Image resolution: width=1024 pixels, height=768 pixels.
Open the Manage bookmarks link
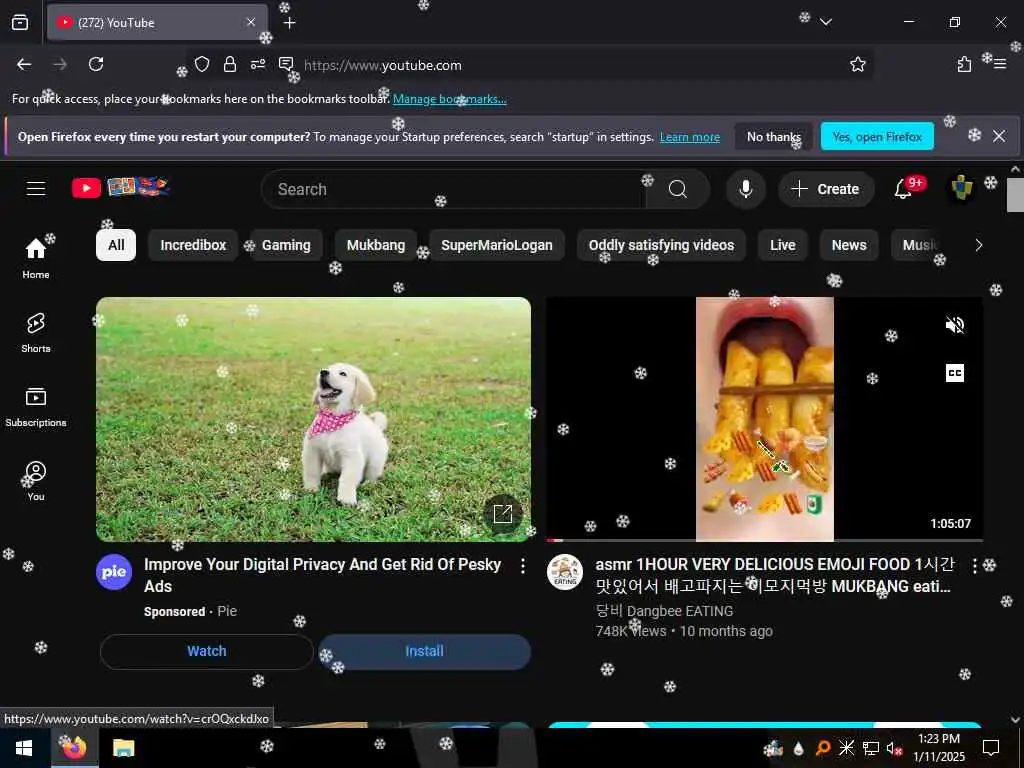click(x=449, y=99)
